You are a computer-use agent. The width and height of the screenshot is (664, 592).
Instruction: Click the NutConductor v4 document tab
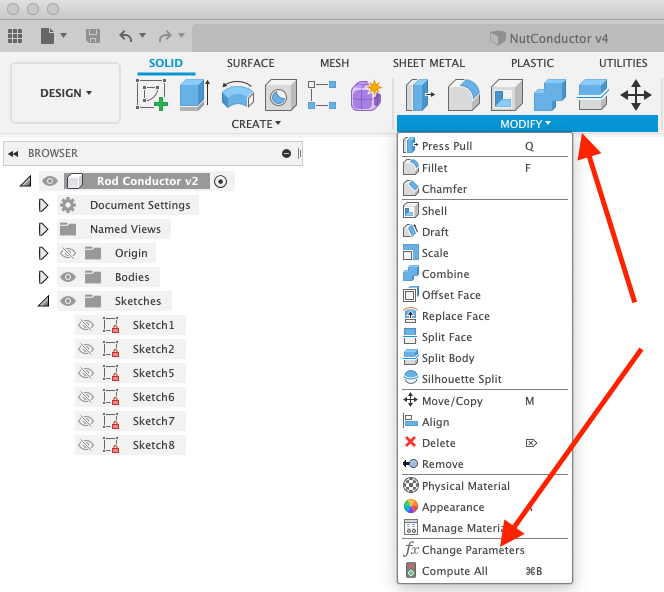(550, 39)
